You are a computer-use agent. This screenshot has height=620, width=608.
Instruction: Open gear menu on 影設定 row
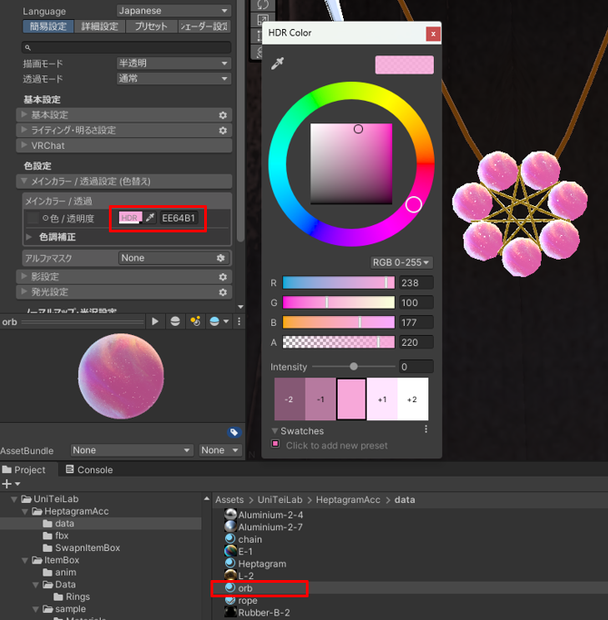(x=223, y=277)
